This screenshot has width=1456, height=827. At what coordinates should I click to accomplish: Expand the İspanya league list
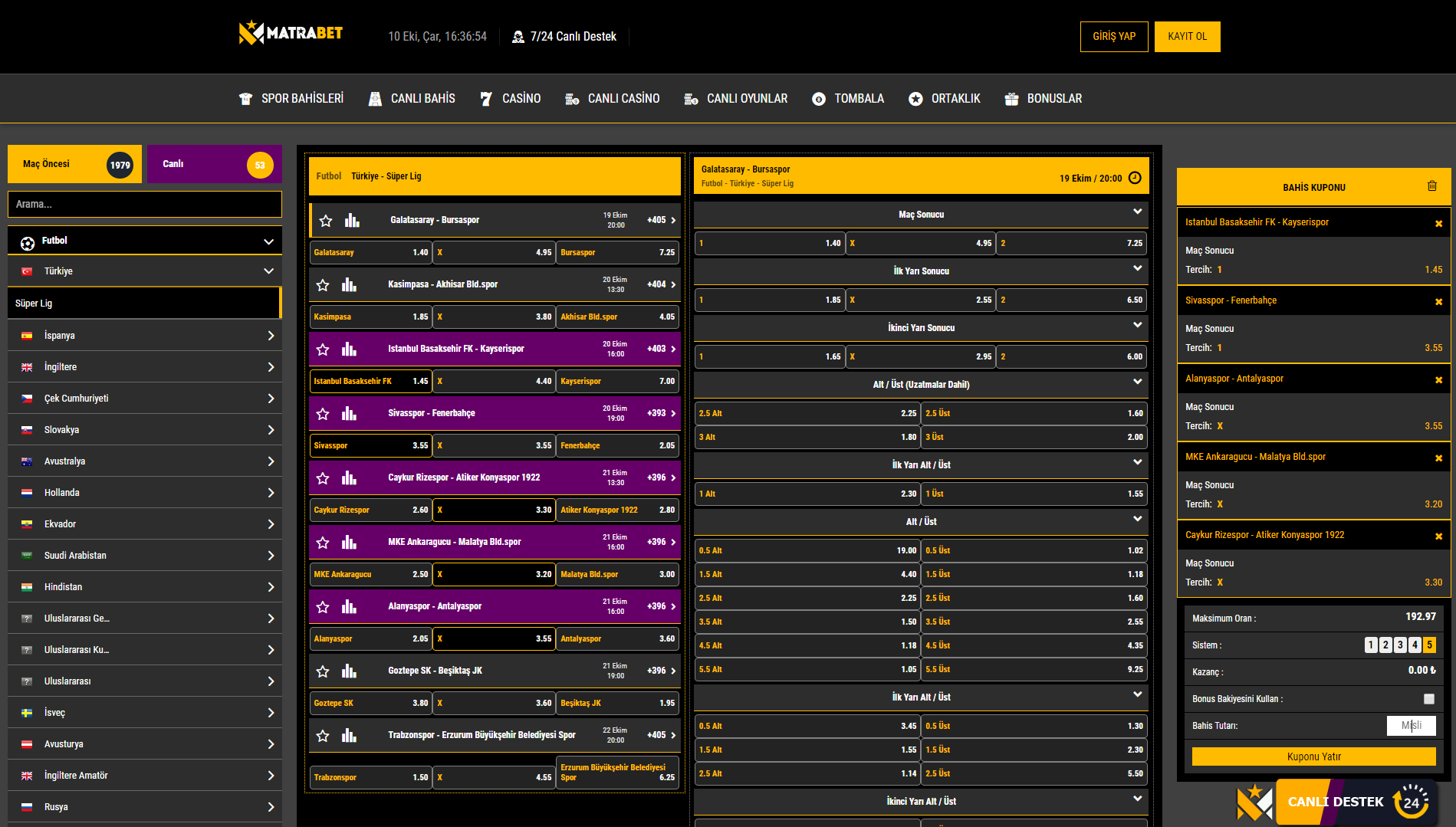tap(271, 336)
